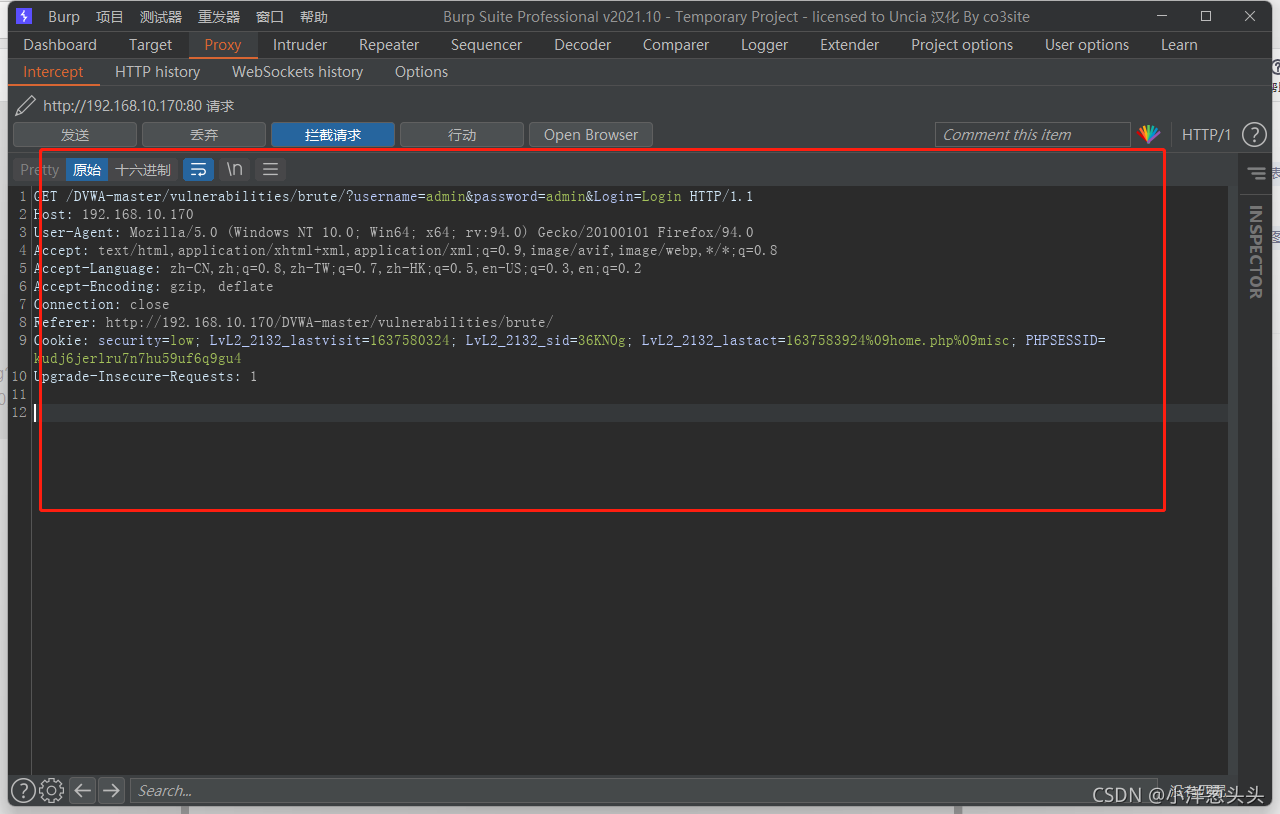Click the Upgrade-Insecure-Requests header line
Image resolution: width=1280 pixels, height=814 pixels.
[x=146, y=376]
